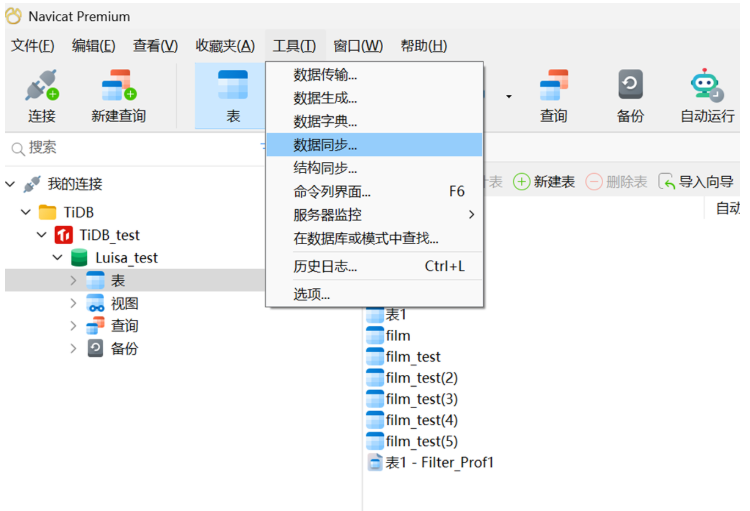This screenshot has width=750, height=511.
Task: Choose 数据同步... from the Tools menu
Action: pos(325,145)
